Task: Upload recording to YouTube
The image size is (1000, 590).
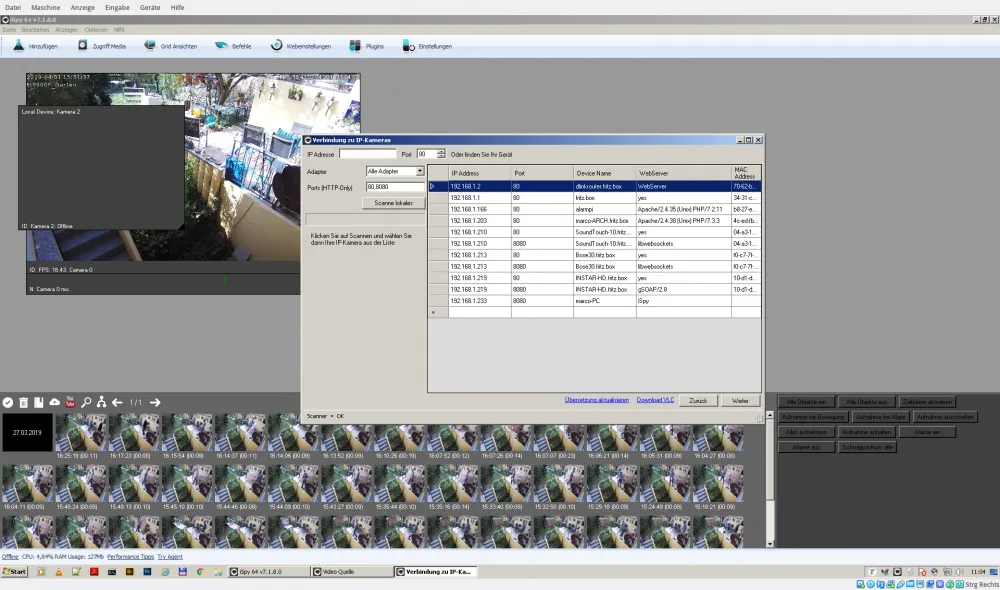Action: (70, 401)
